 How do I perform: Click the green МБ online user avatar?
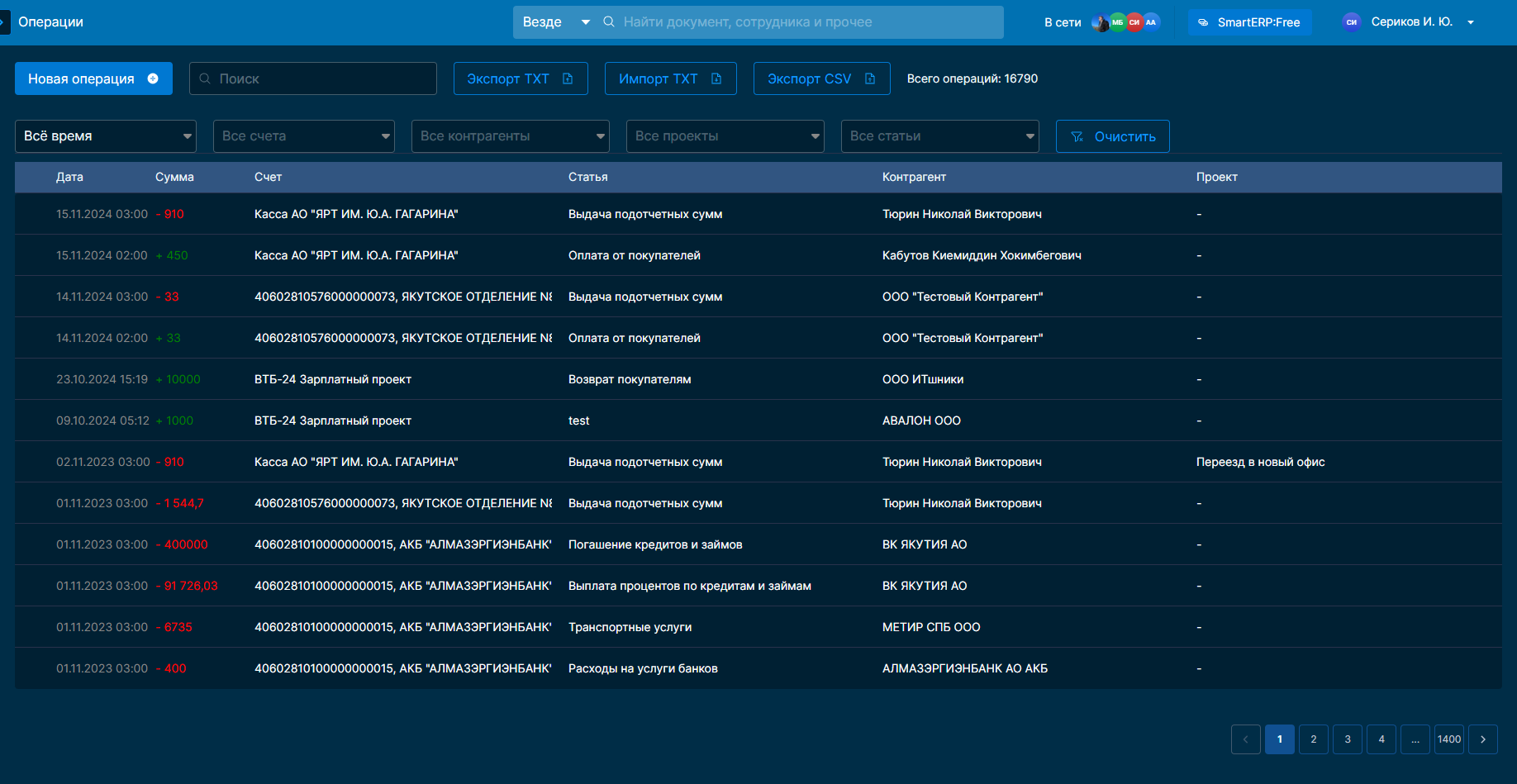[1117, 22]
